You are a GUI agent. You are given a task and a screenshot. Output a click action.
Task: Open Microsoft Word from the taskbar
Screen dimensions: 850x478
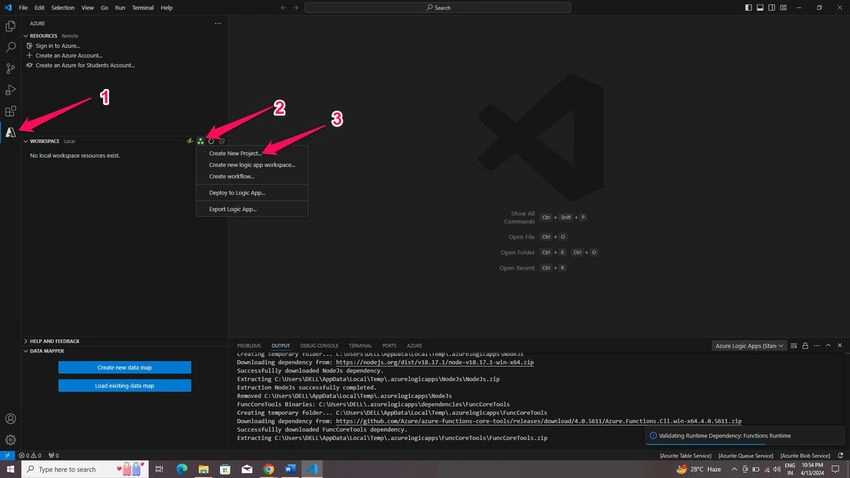pos(290,469)
